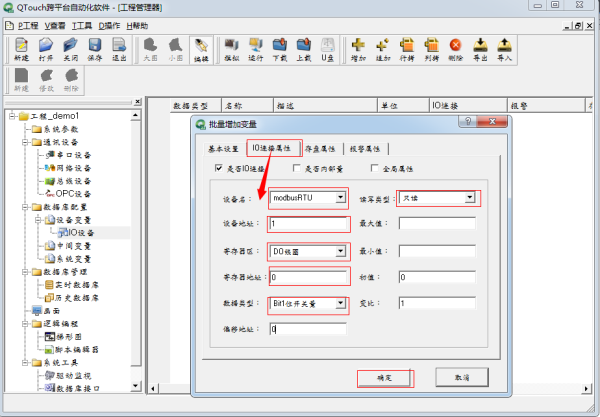Screen dimensions: 600x417
Task: Click the 下载 (Download) toolbar icon
Action: [279, 49]
